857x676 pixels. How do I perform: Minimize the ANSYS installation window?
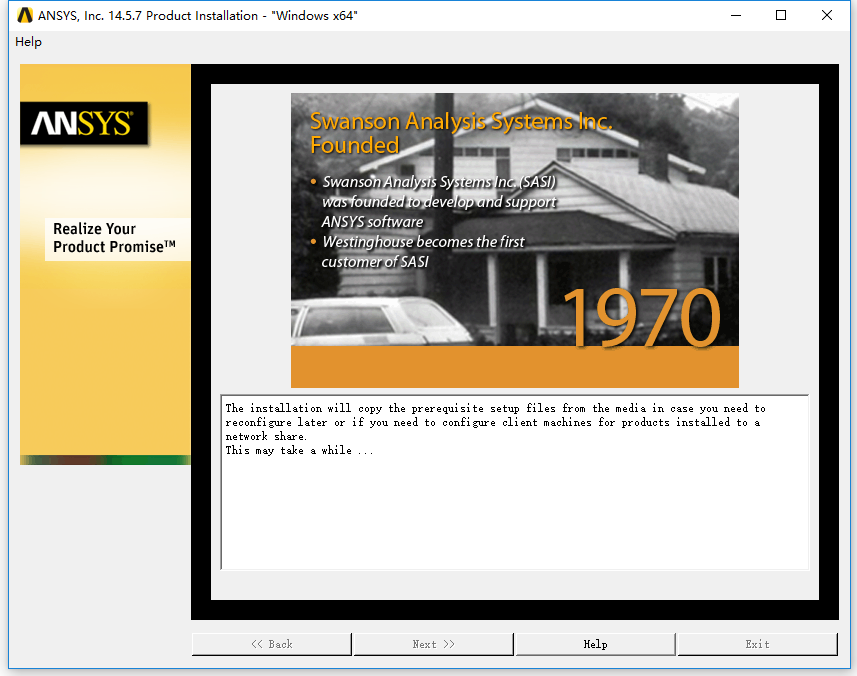(x=736, y=15)
